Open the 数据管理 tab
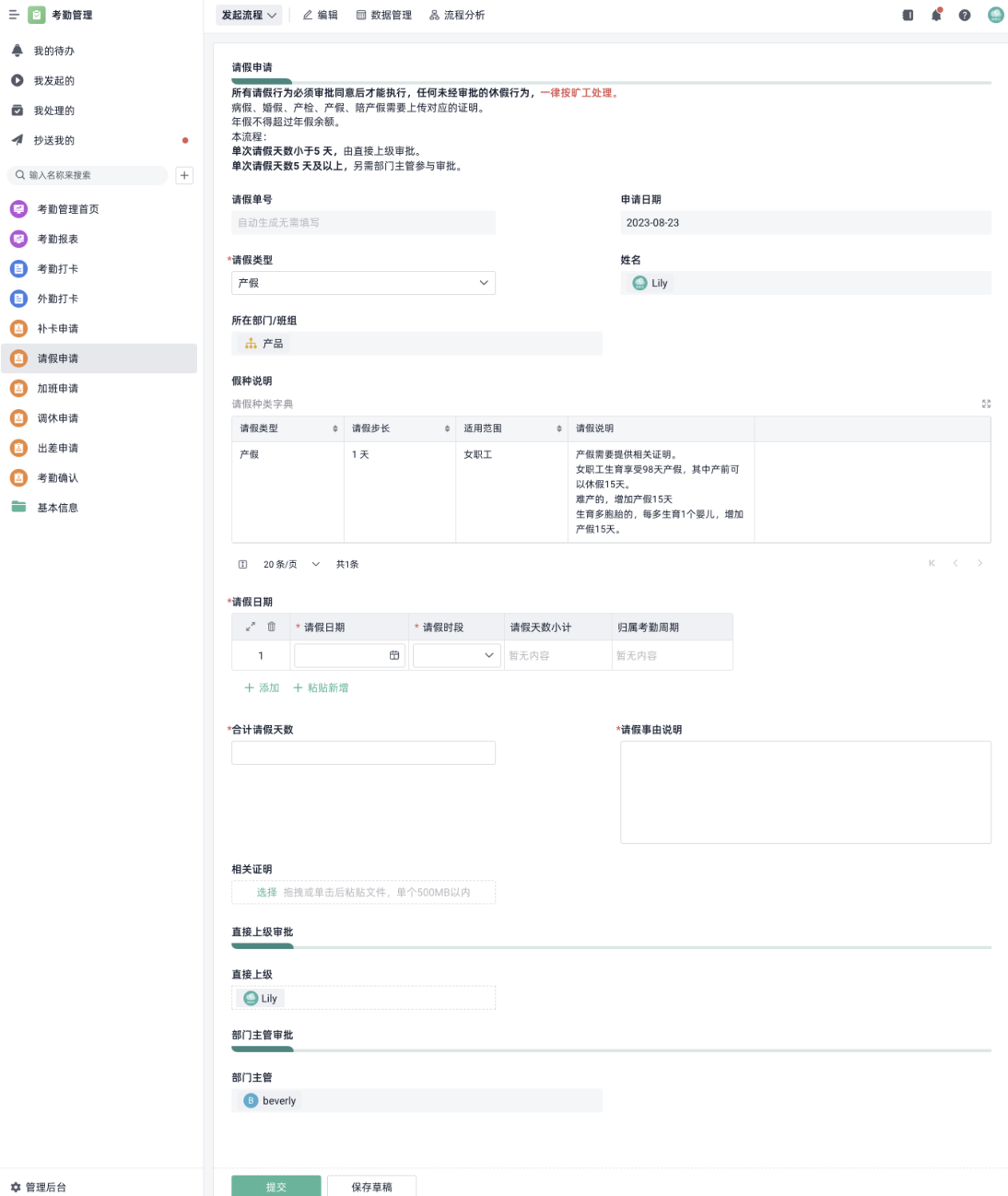Image resolution: width=1008 pixels, height=1196 pixels. coord(384,15)
